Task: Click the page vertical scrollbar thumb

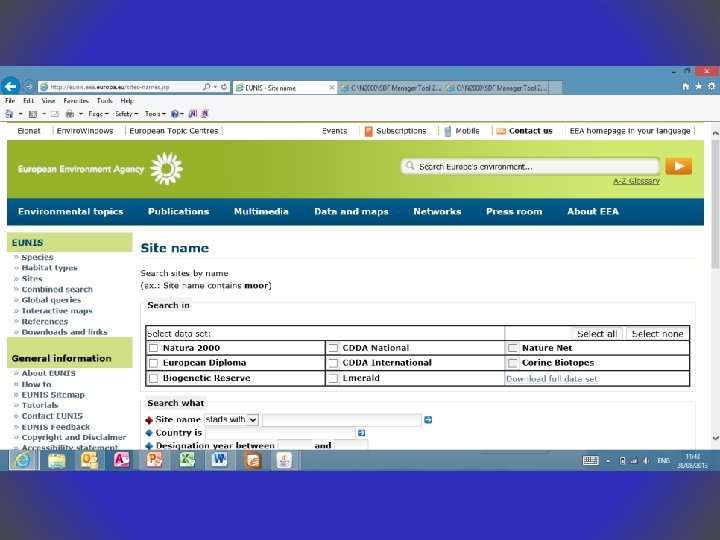Action: pos(715,203)
